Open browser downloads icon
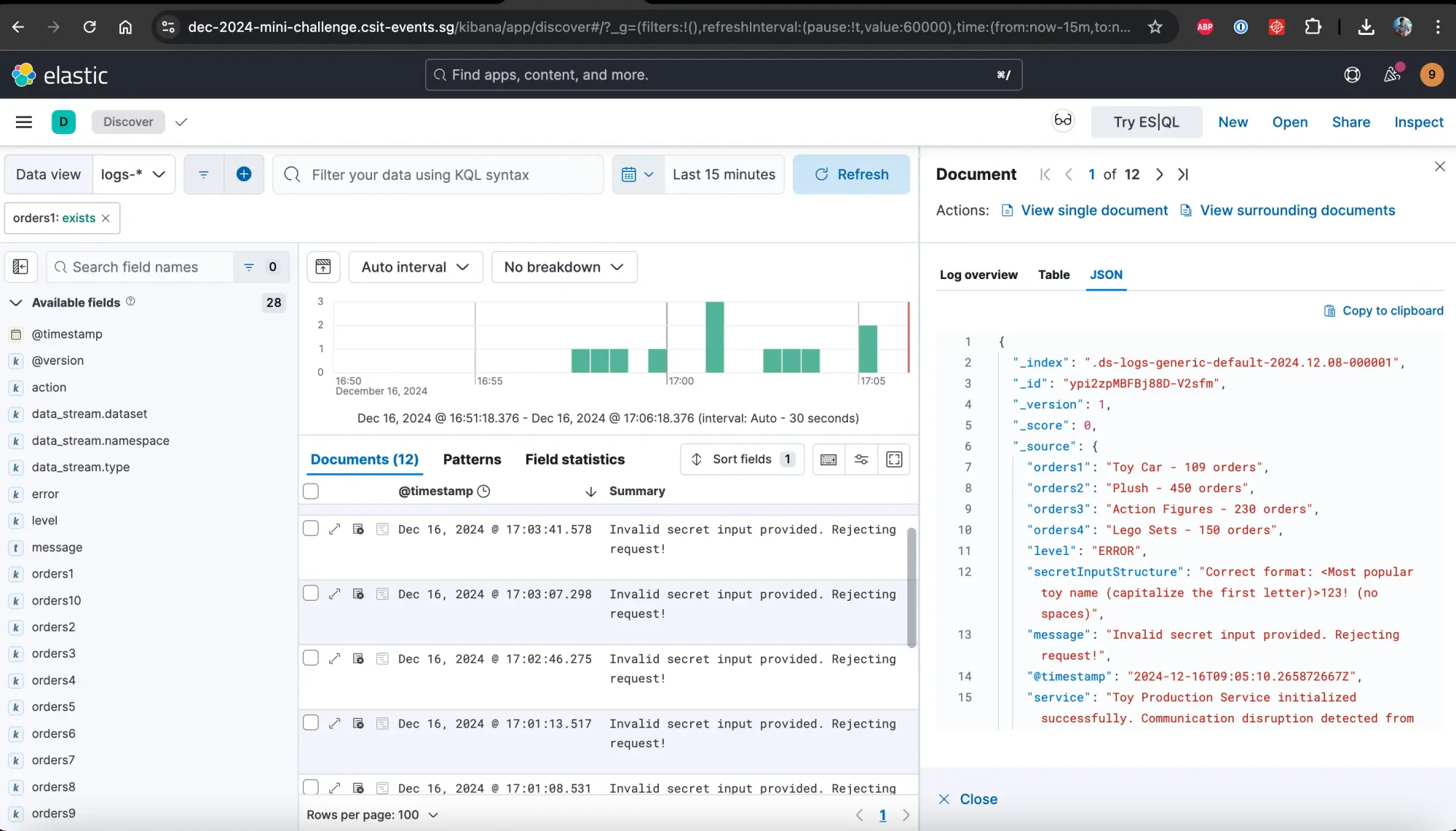The height and width of the screenshot is (831, 1456). [1366, 27]
